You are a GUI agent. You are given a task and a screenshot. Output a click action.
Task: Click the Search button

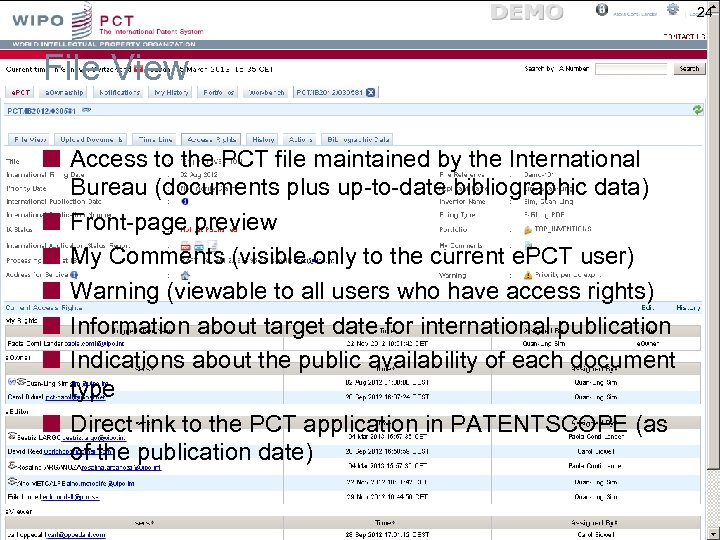(689, 68)
